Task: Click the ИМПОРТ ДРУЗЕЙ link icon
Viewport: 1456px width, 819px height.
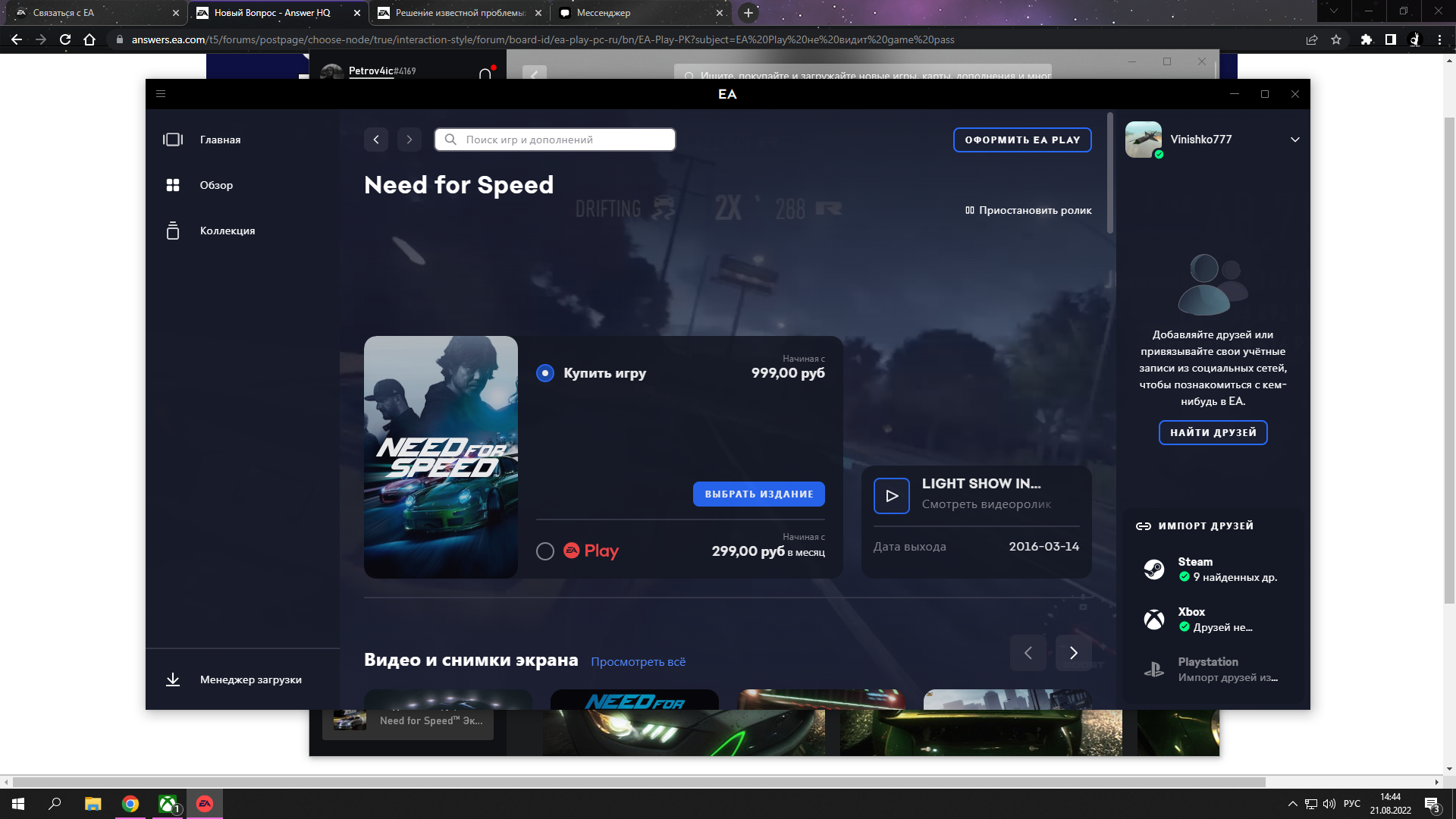Action: (x=1144, y=526)
